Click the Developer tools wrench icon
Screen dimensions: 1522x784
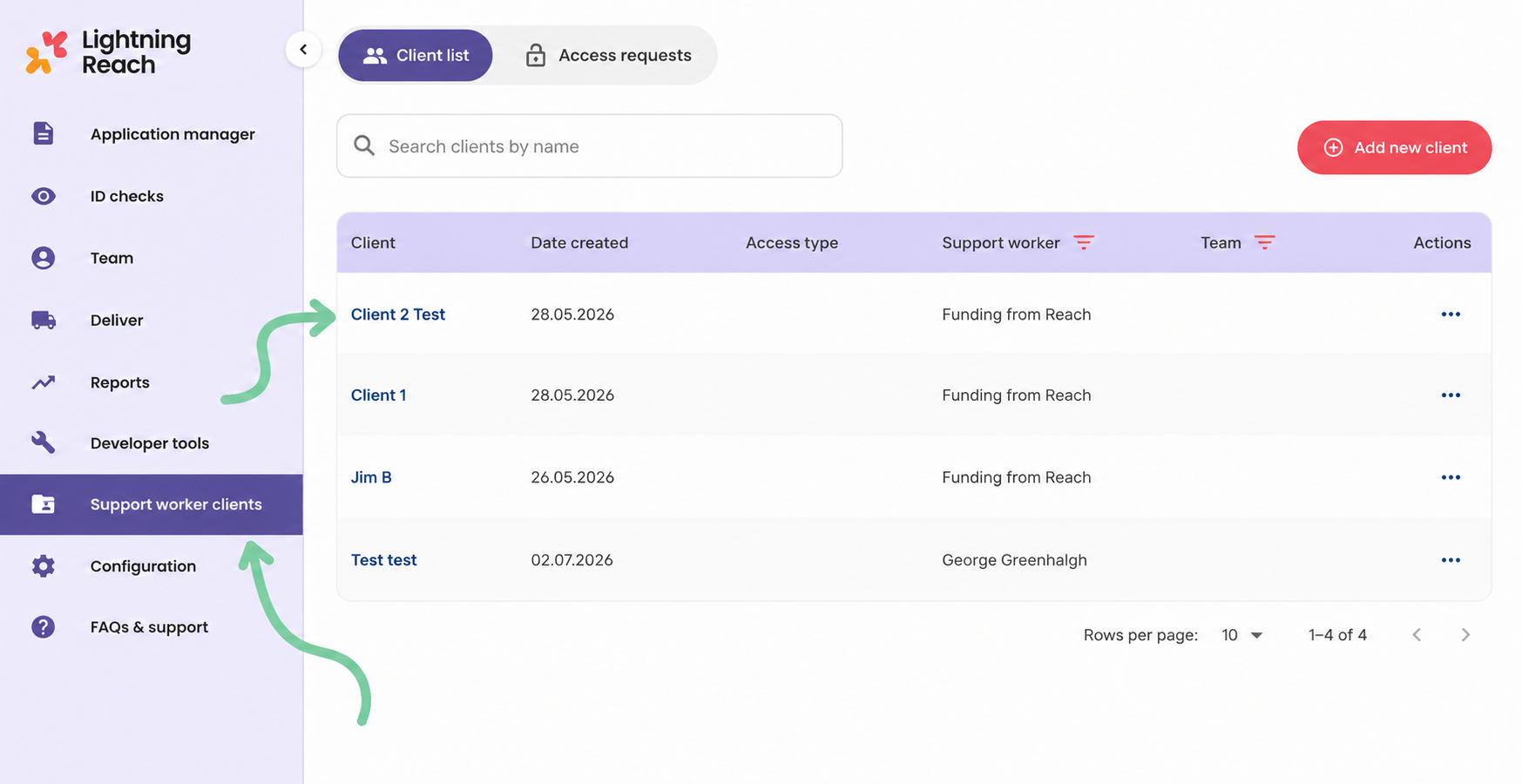pyautogui.click(x=43, y=443)
